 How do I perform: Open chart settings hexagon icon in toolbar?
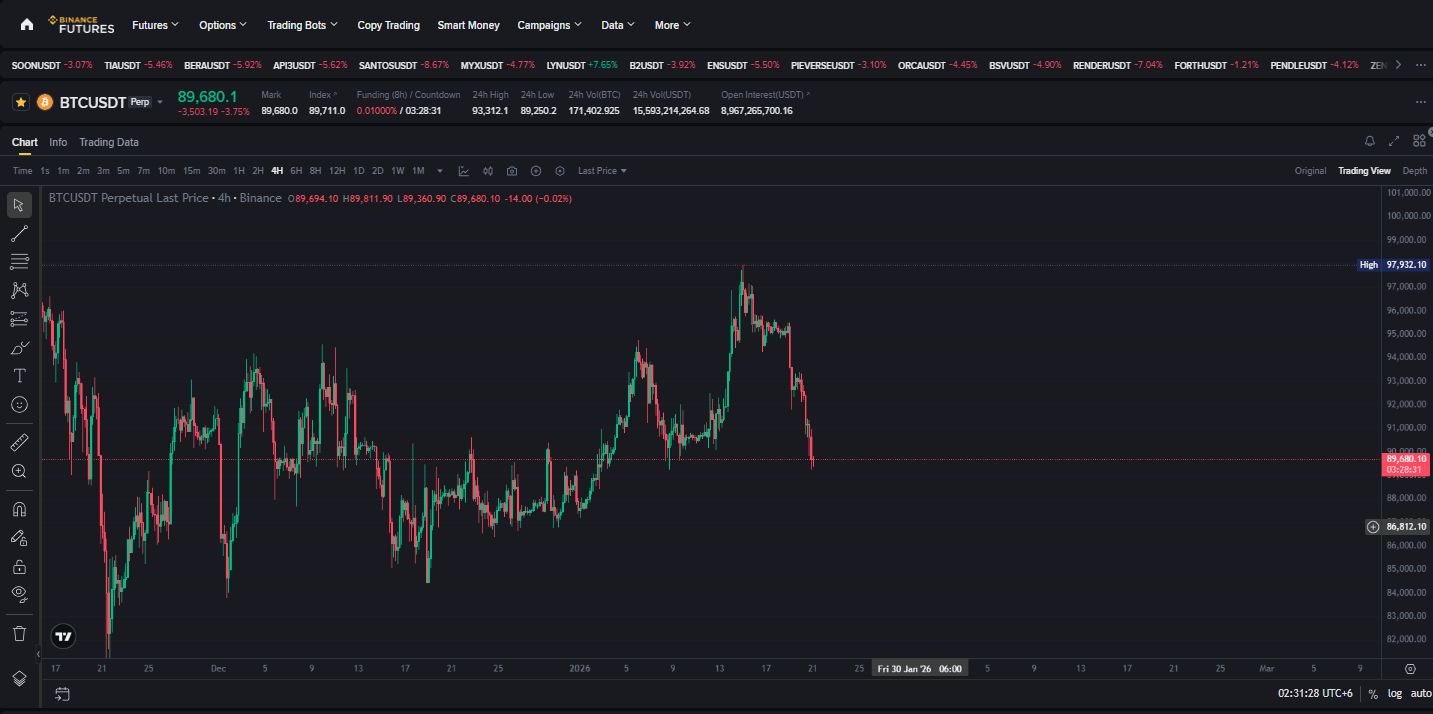(x=560, y=171)
